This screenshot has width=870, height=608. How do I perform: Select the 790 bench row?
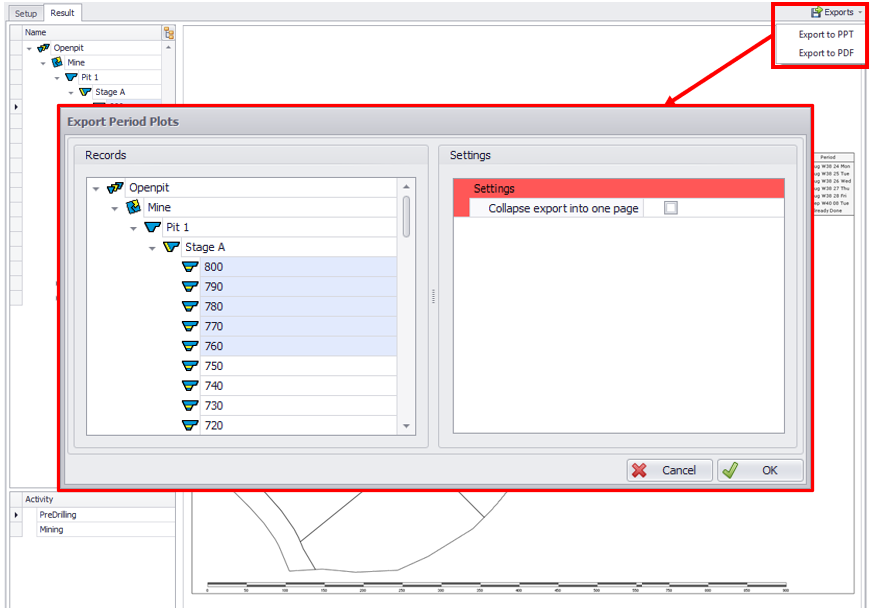(299, 287)
